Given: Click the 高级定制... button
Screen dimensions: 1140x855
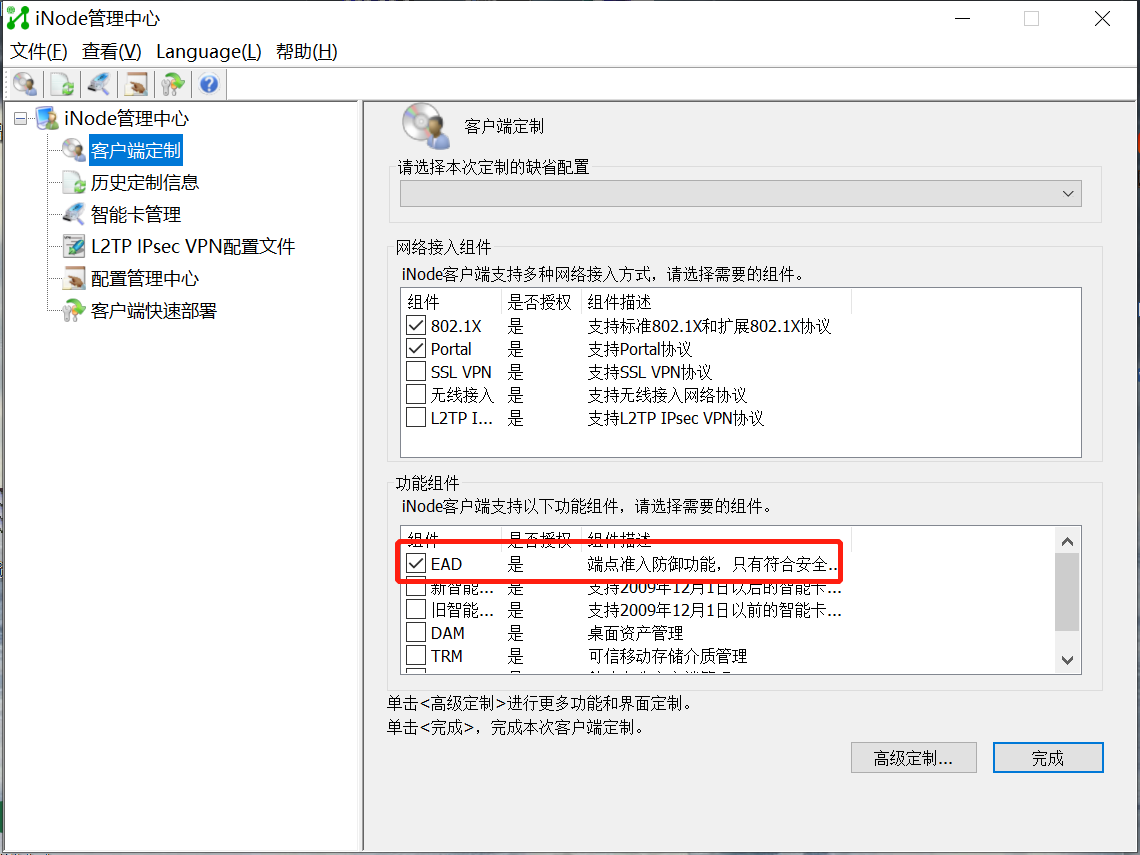Looking at the screenshot, I should click(913, 758).
